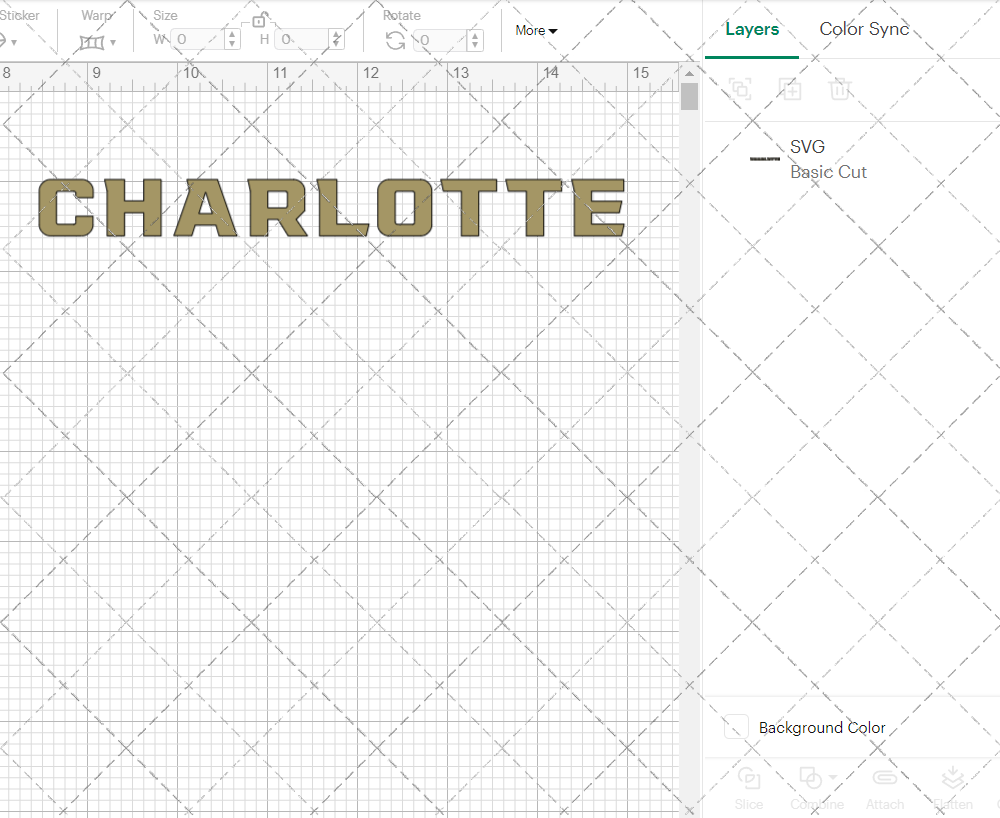Click the Rotate angle field
Image resolution: width=1000 pixels, height=818 pixels.
click(x=440, y=40)
